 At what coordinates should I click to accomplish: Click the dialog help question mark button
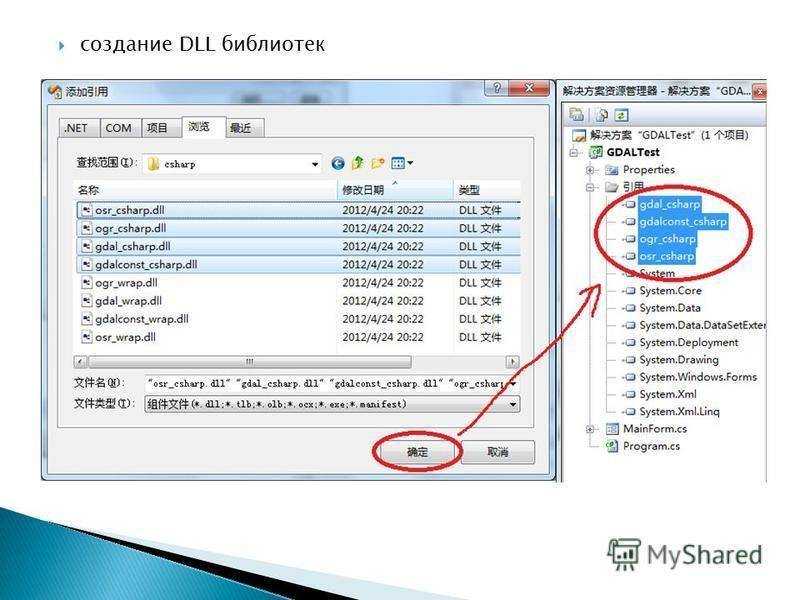point(497,89)
